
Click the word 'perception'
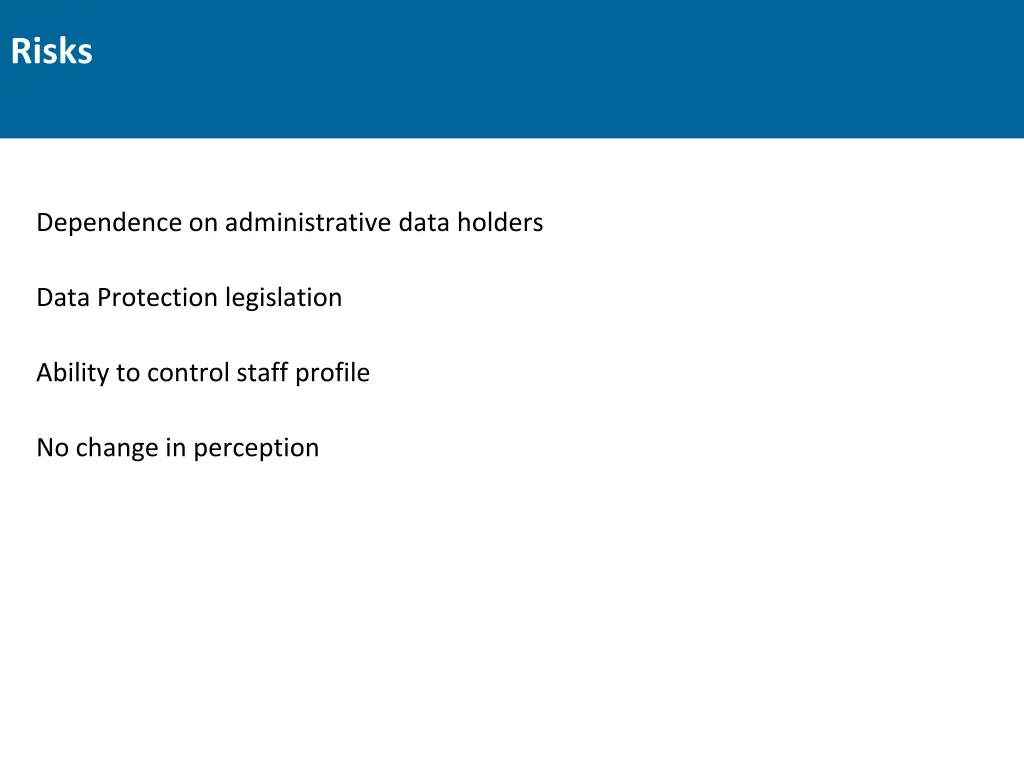[256, 448]
